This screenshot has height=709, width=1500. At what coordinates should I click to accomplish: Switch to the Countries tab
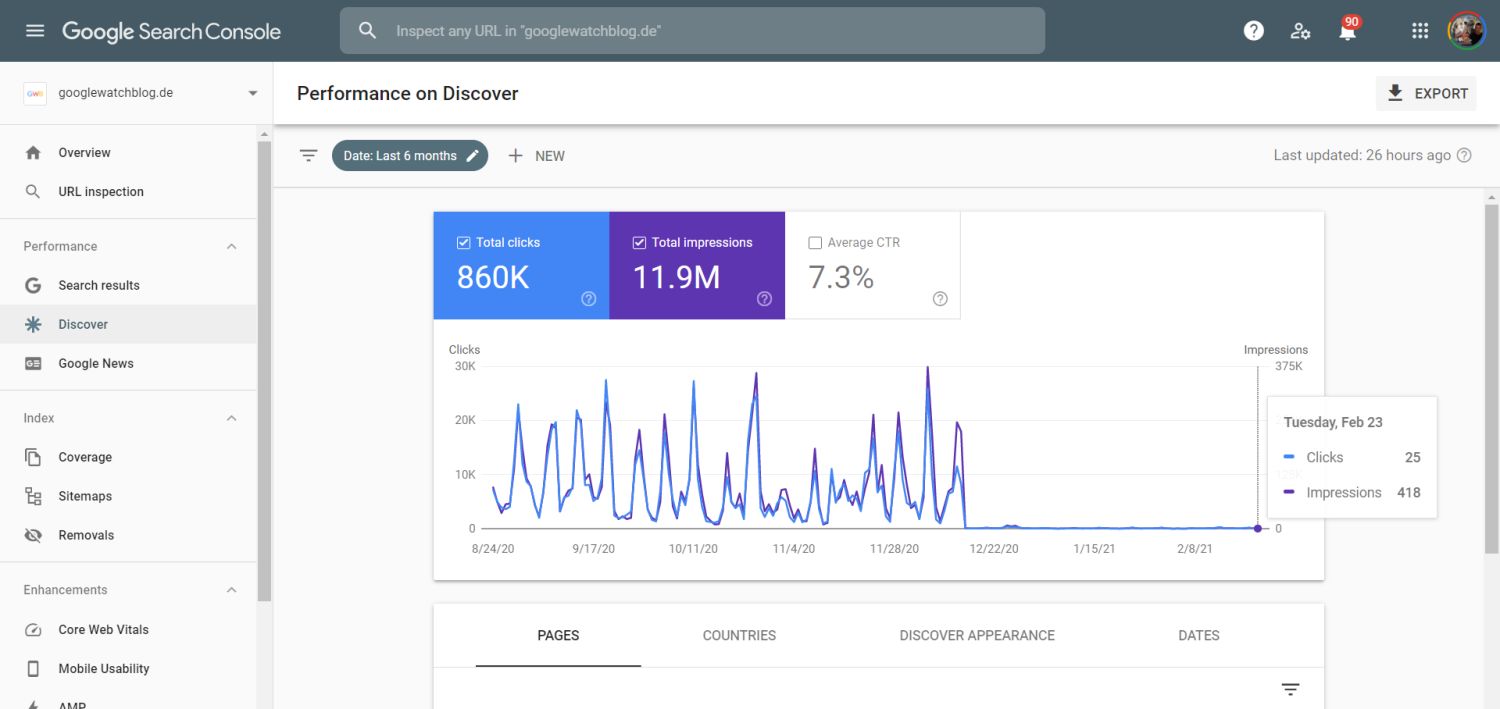[739, 635]
